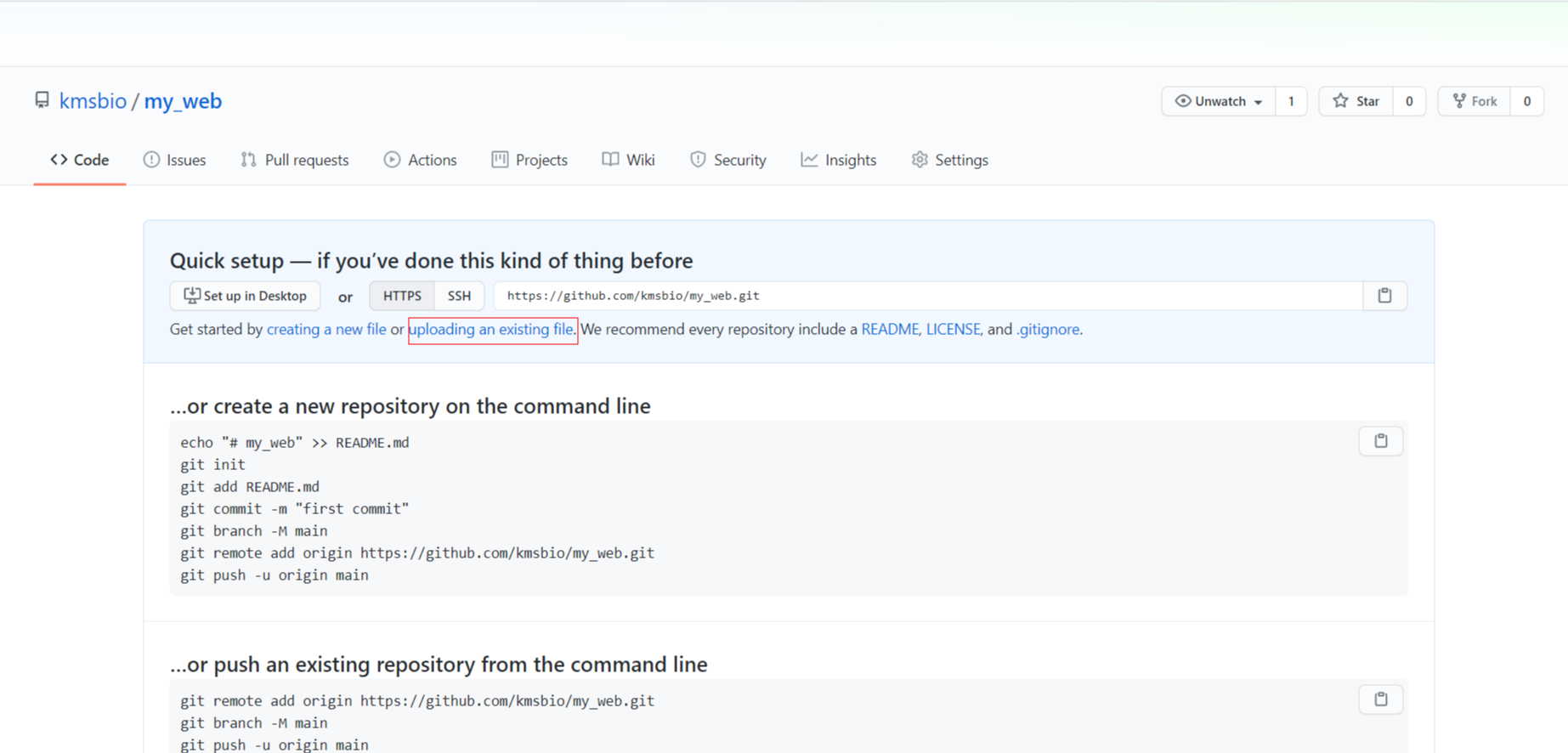The height and width of the screenshot is (753, 1568).
Task: Click the fork count of 0
Action: coord(1527,101)
